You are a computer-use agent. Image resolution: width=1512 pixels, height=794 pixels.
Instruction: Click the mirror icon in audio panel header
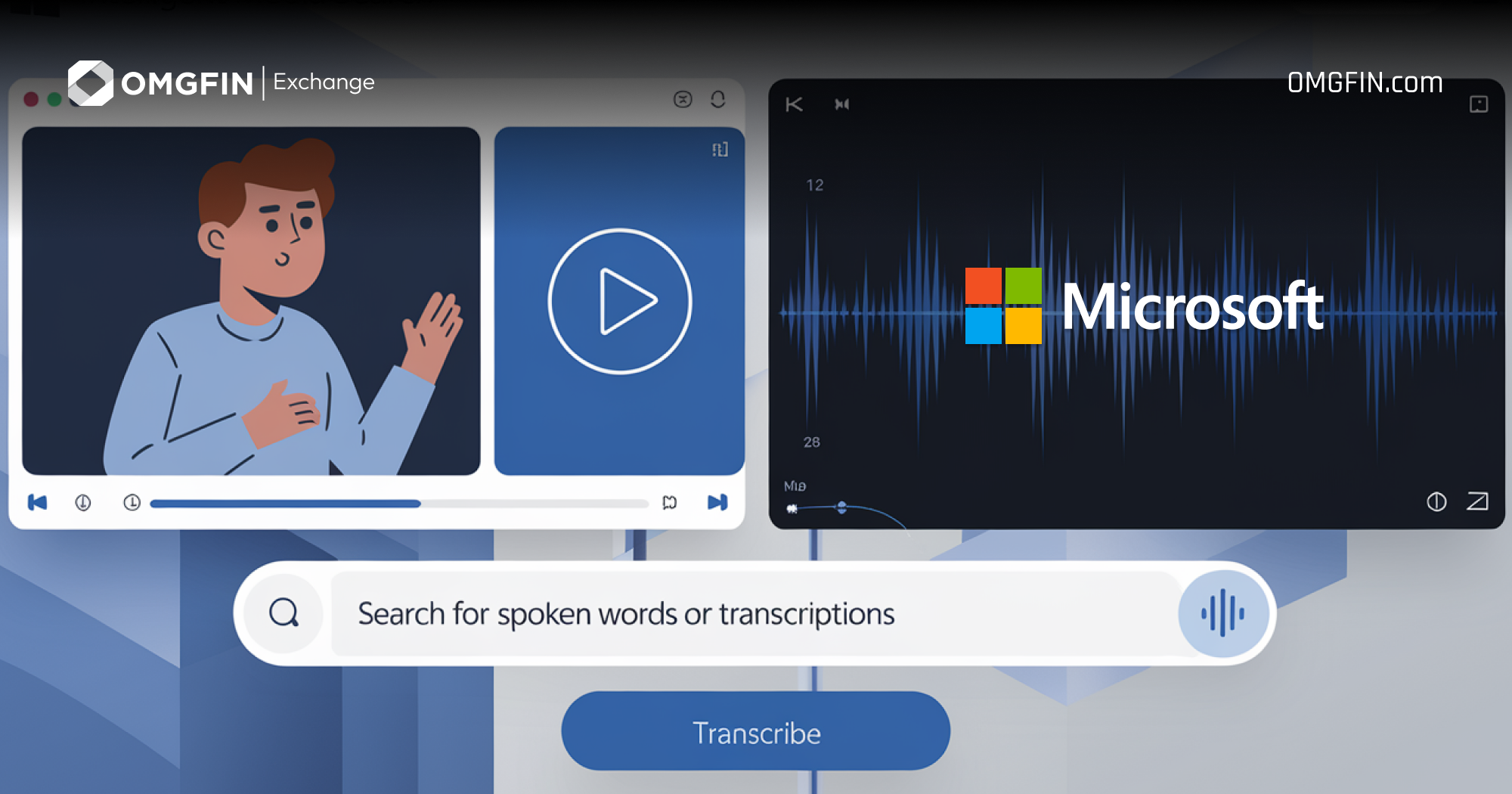point(841,104)
